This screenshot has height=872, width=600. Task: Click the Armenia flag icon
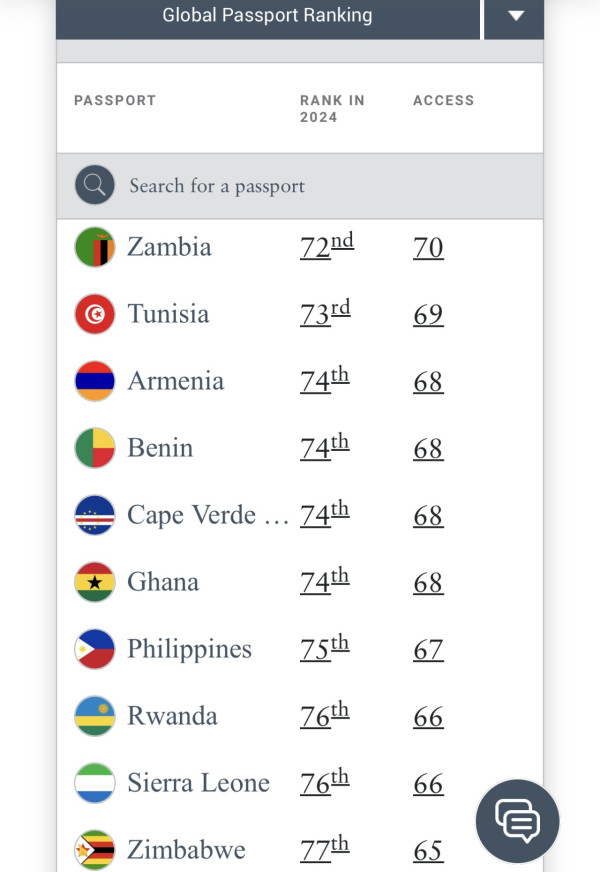click(95, 381)
